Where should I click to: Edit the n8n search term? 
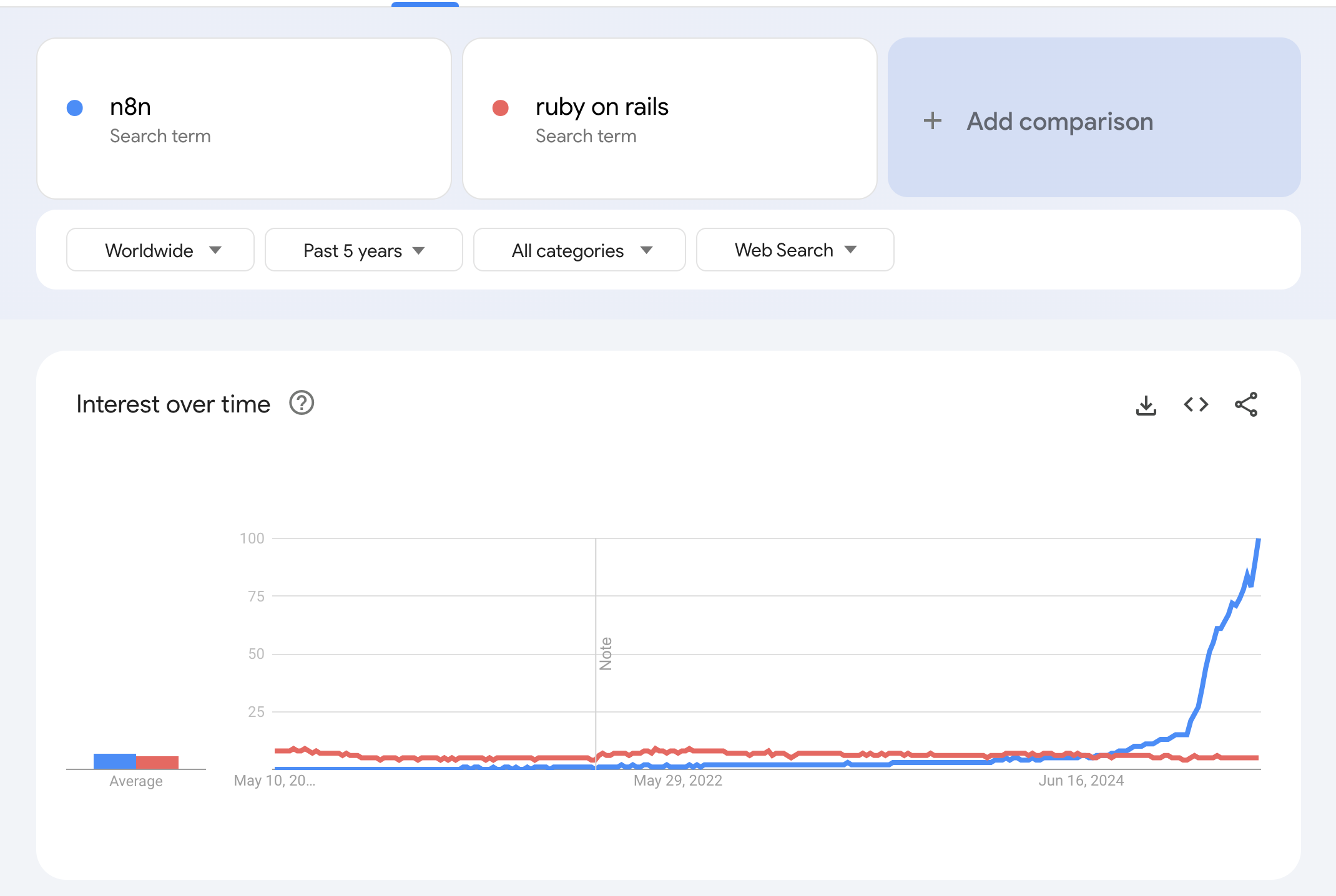pyautogui.click(x=130, y=107)
